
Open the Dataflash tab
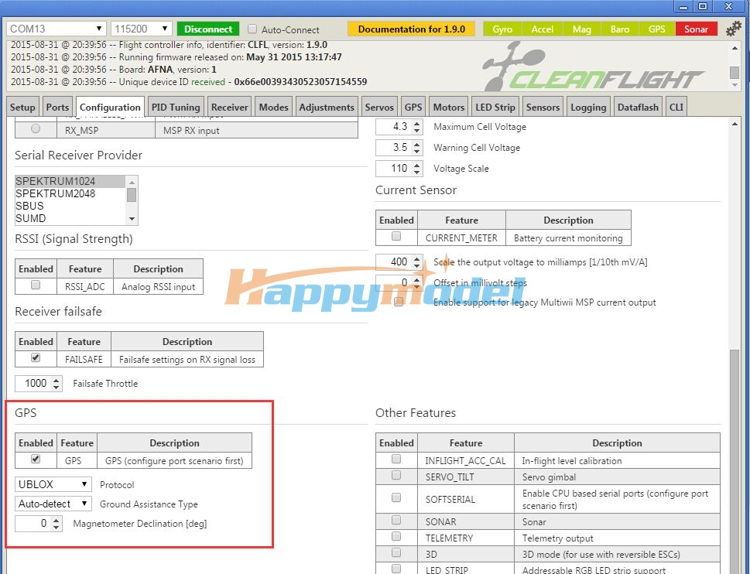pos(638,107)
